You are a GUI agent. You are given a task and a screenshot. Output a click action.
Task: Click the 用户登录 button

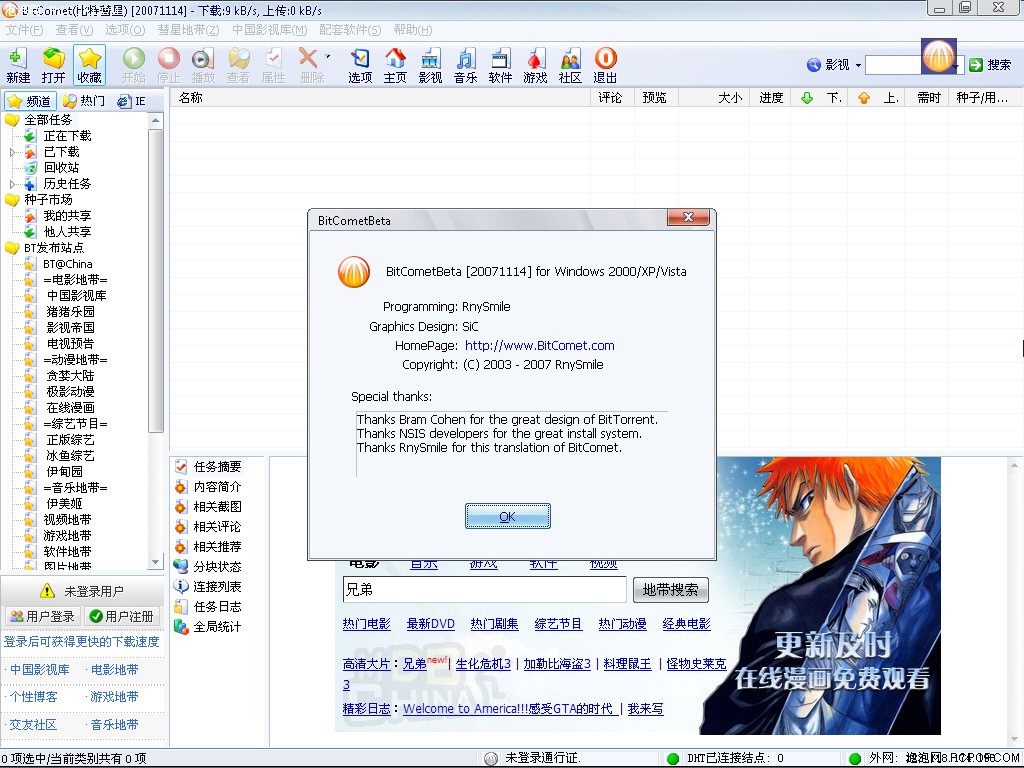click(43, 616)
